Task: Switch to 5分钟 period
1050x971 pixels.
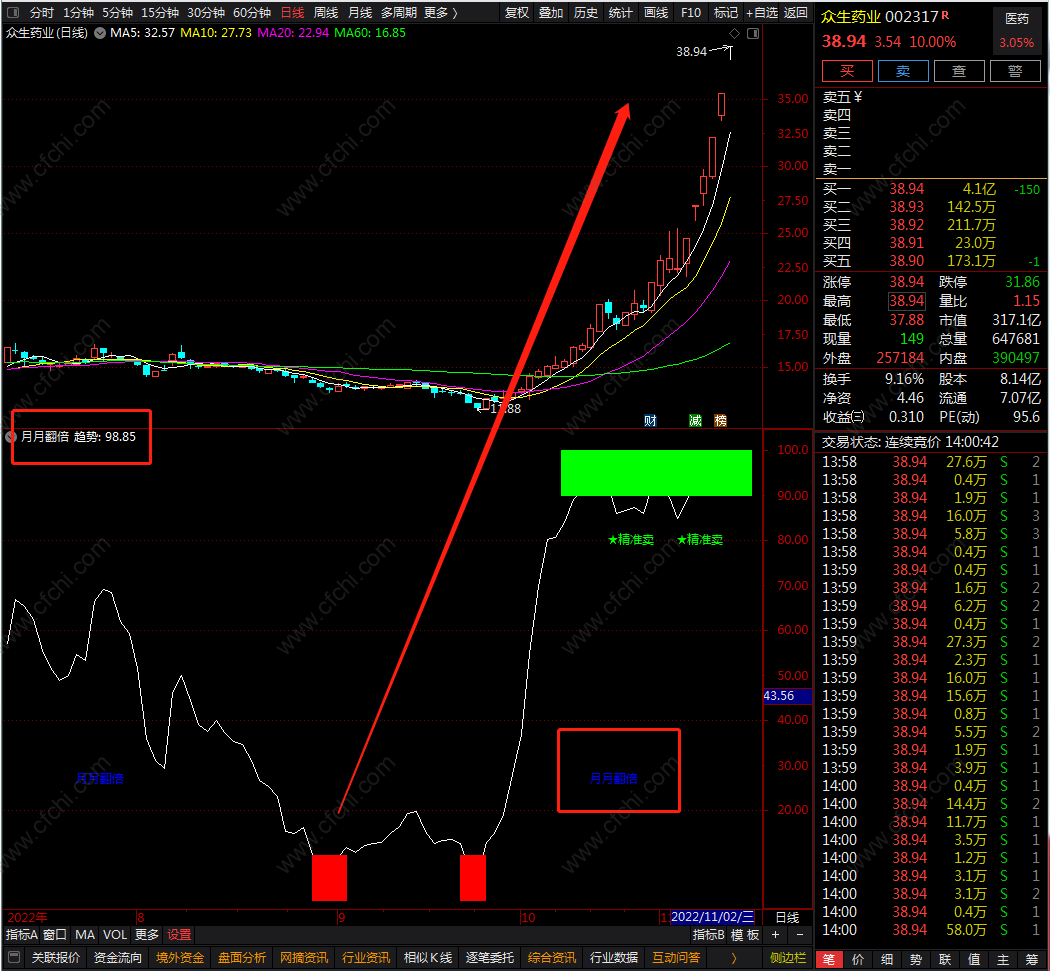Action: pyautogui.click(x=117, y=13)
